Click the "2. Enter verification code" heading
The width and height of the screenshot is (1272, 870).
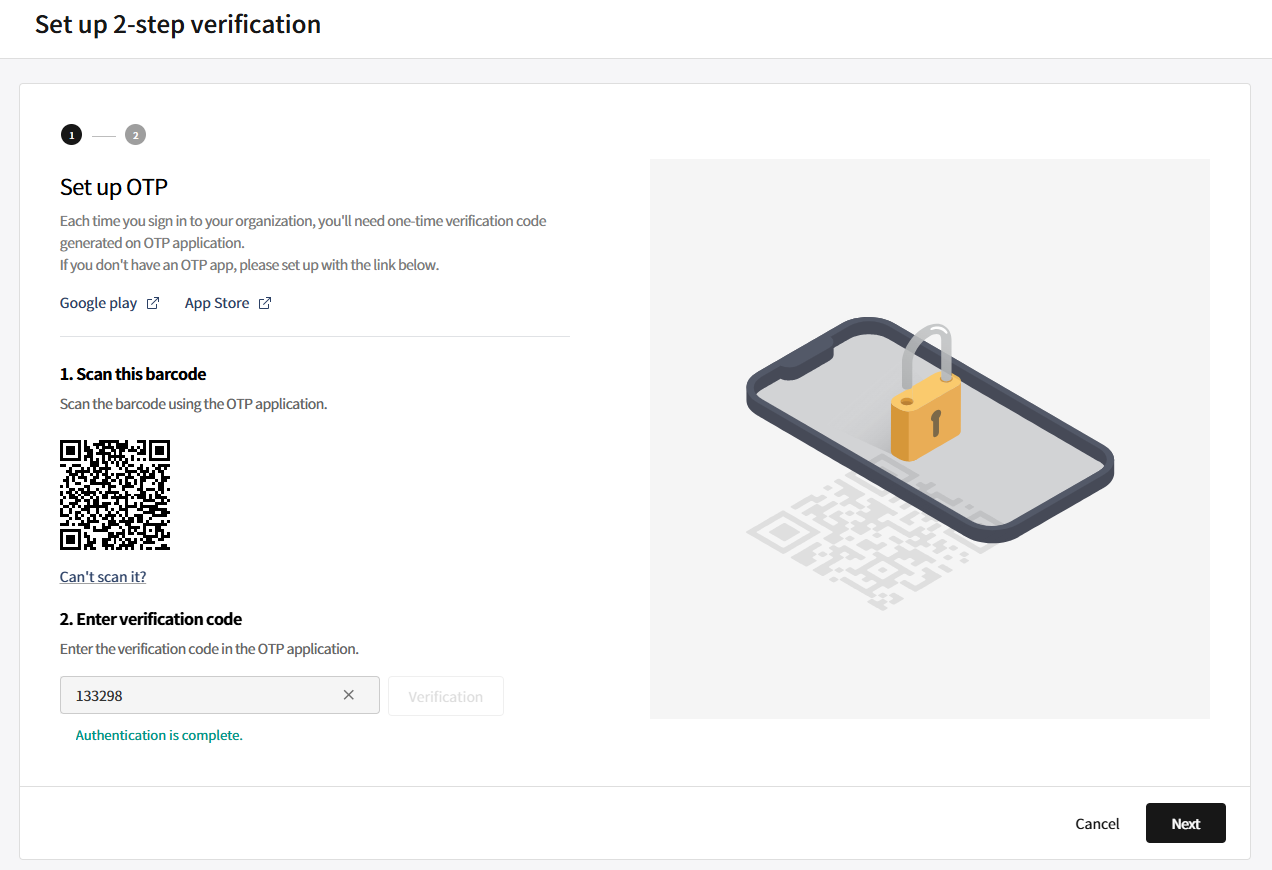click(151, 619)
